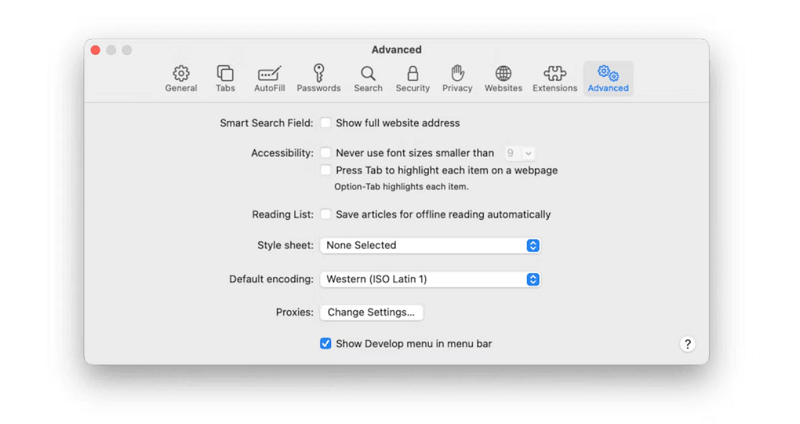Viewport: 800px width, 424px height.
Task: Click the Reading List label
Action: [x=283, y=214]
